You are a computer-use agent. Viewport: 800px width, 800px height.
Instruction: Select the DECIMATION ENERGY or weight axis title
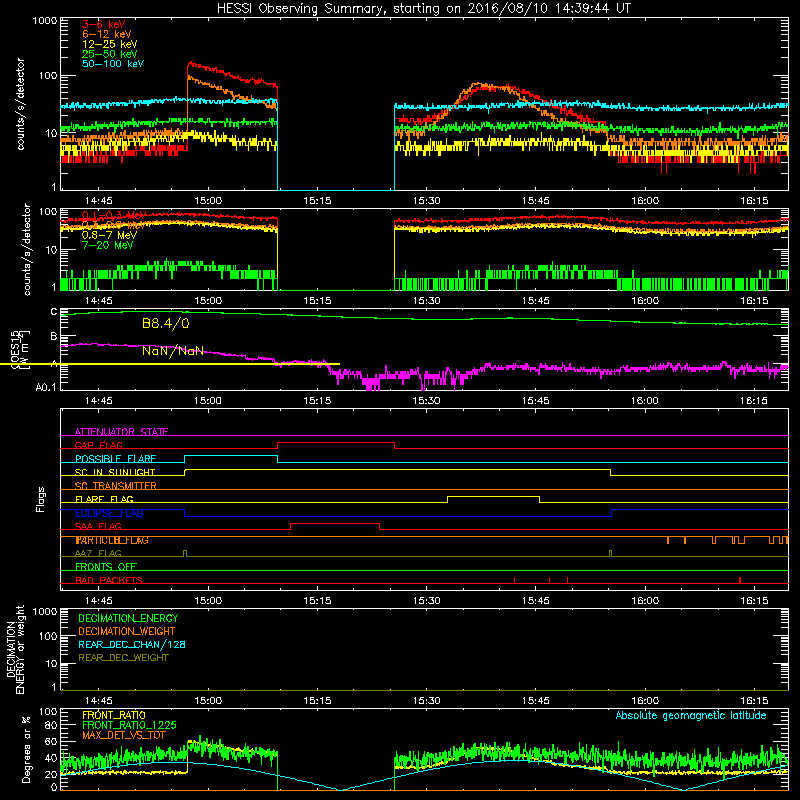[x=15, y=649]
